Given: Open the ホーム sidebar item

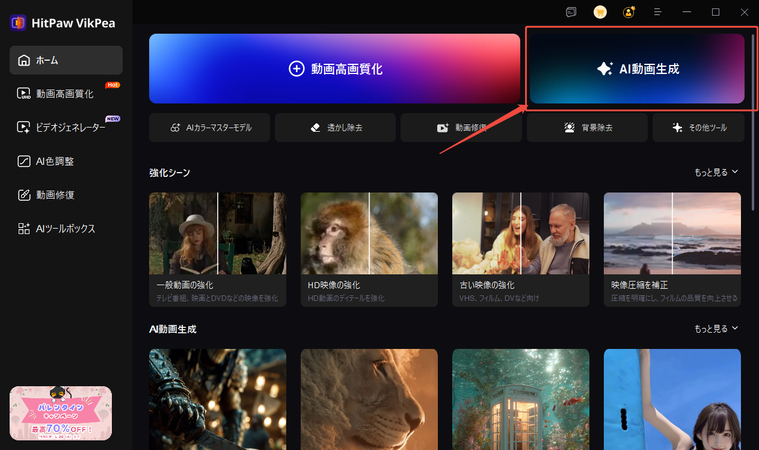Looking at the screenshot, I should click(x=66, y=60).
